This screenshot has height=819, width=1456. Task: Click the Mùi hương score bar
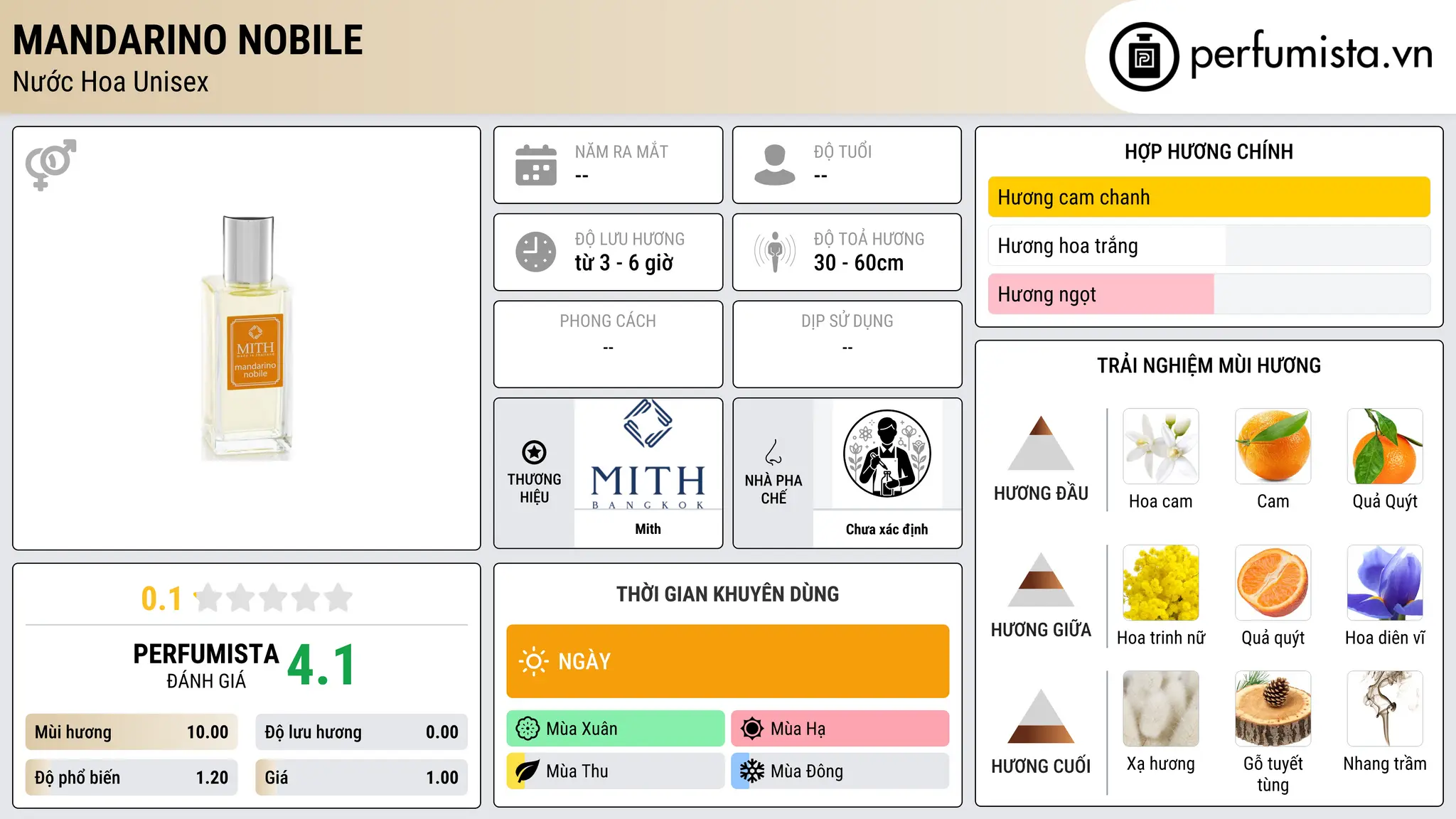point(132,732)
